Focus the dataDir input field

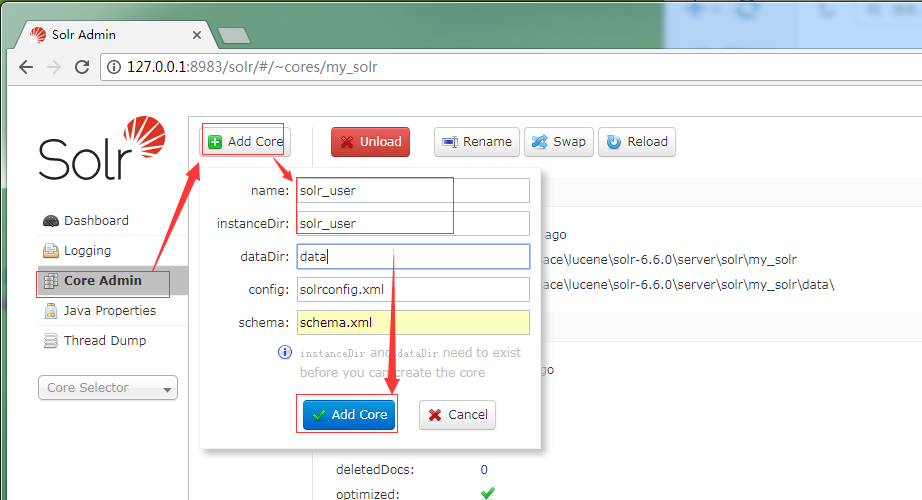413,256
